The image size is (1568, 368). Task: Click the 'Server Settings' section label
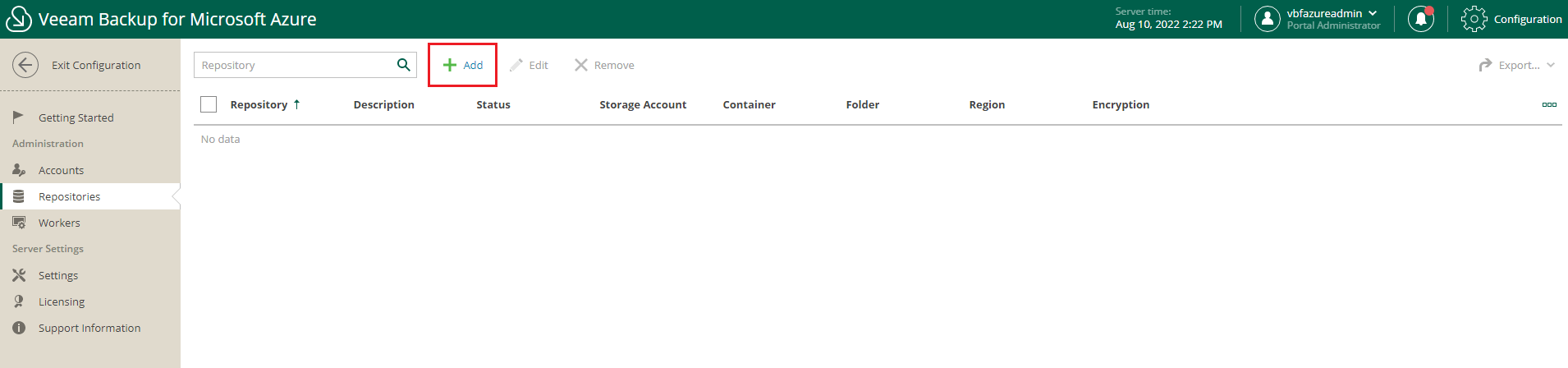point(48,249)
